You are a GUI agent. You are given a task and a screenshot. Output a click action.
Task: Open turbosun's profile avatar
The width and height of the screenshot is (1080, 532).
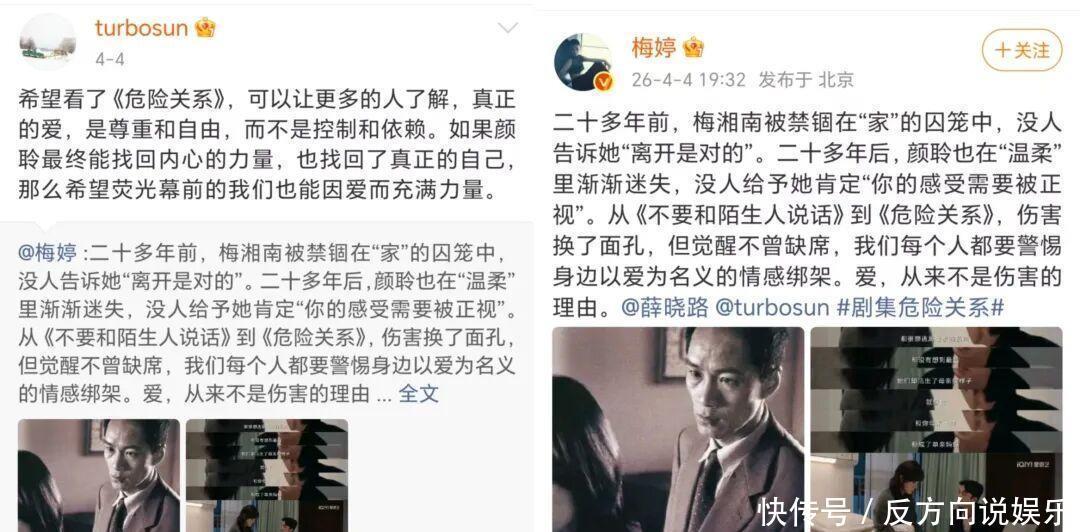point(48,41)
